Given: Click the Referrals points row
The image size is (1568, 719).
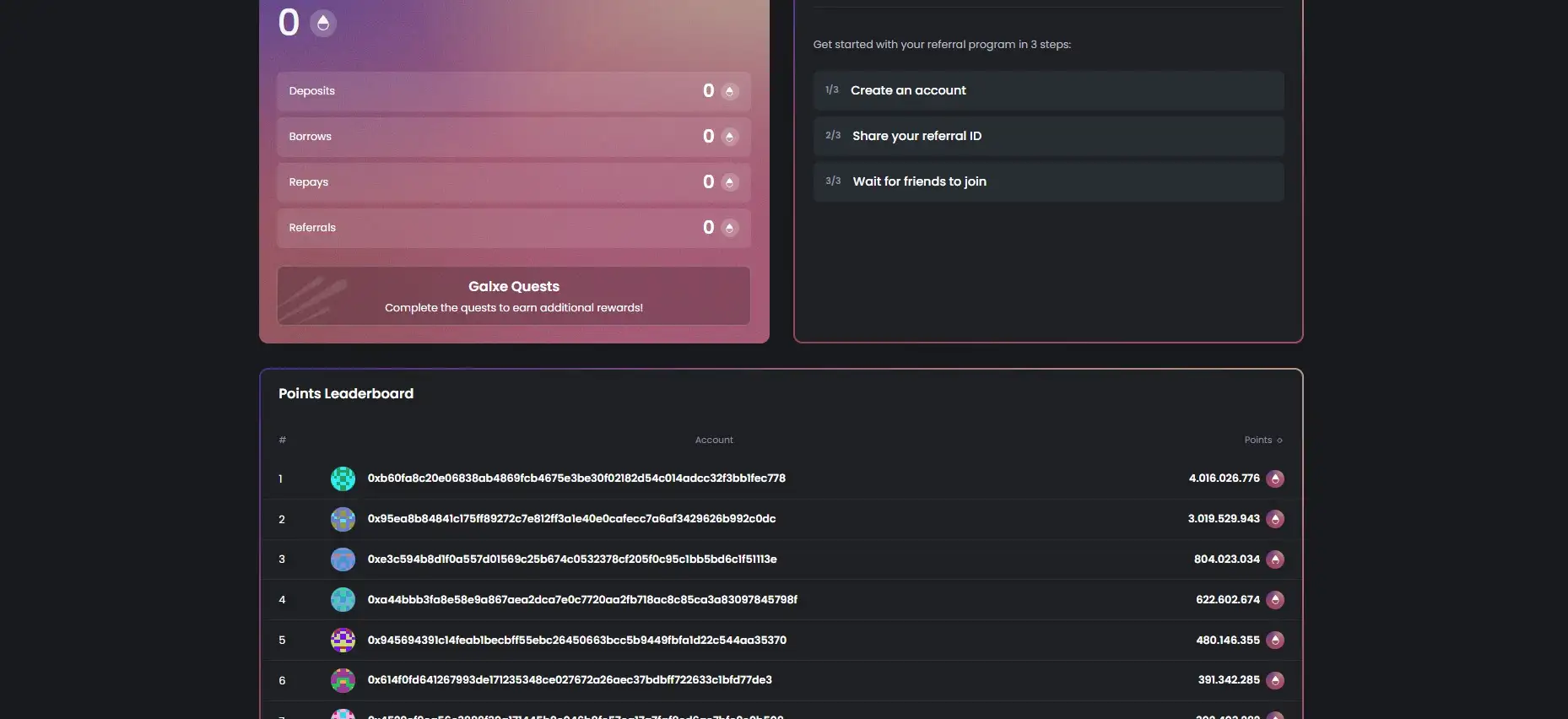Looking at the screenshot, I should pos(513,228).
